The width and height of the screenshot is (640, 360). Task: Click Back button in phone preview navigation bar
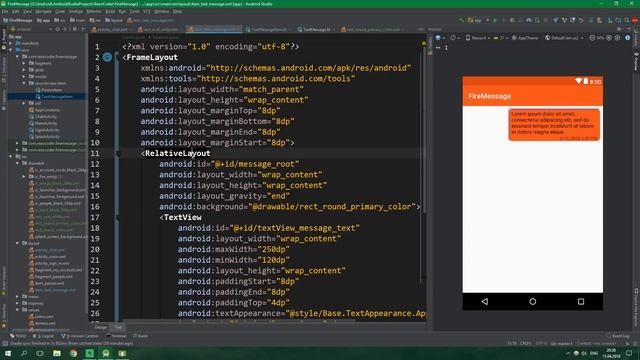(484, 302)
